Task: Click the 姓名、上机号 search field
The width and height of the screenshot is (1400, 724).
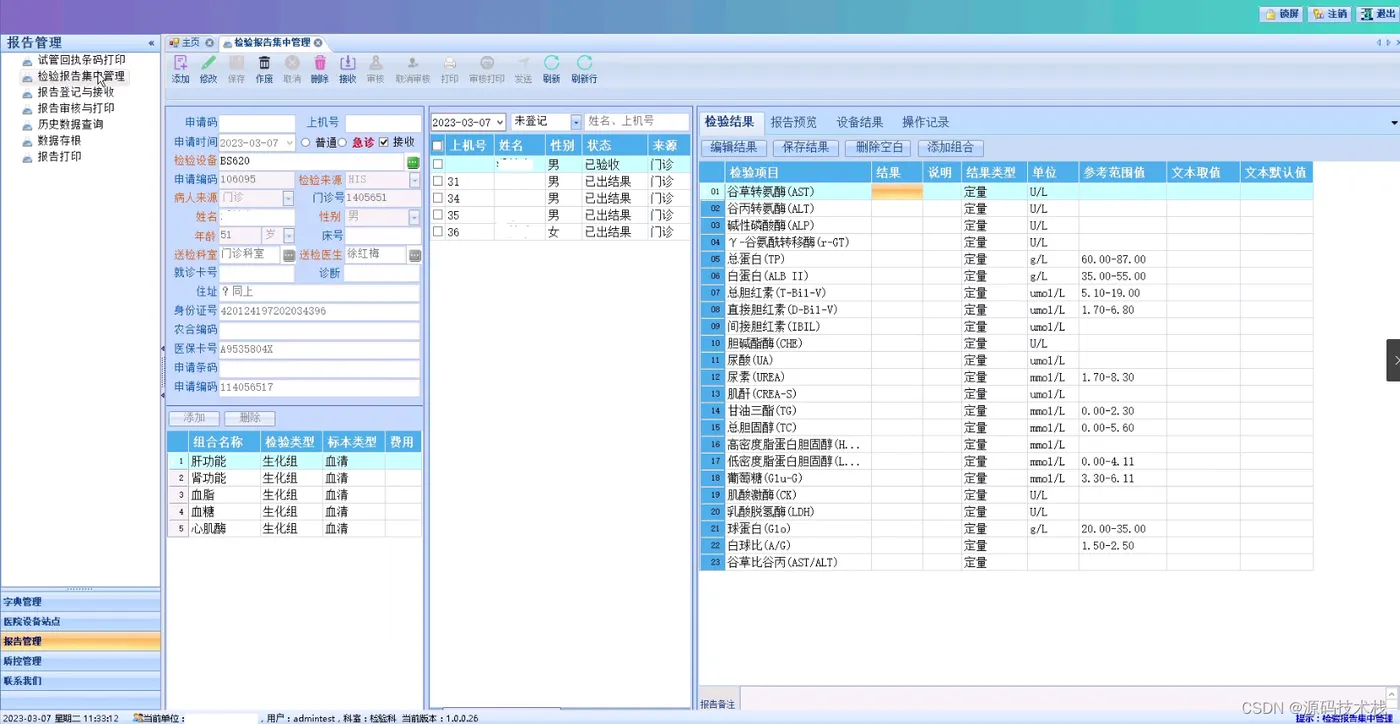Action: coord(637,121)
